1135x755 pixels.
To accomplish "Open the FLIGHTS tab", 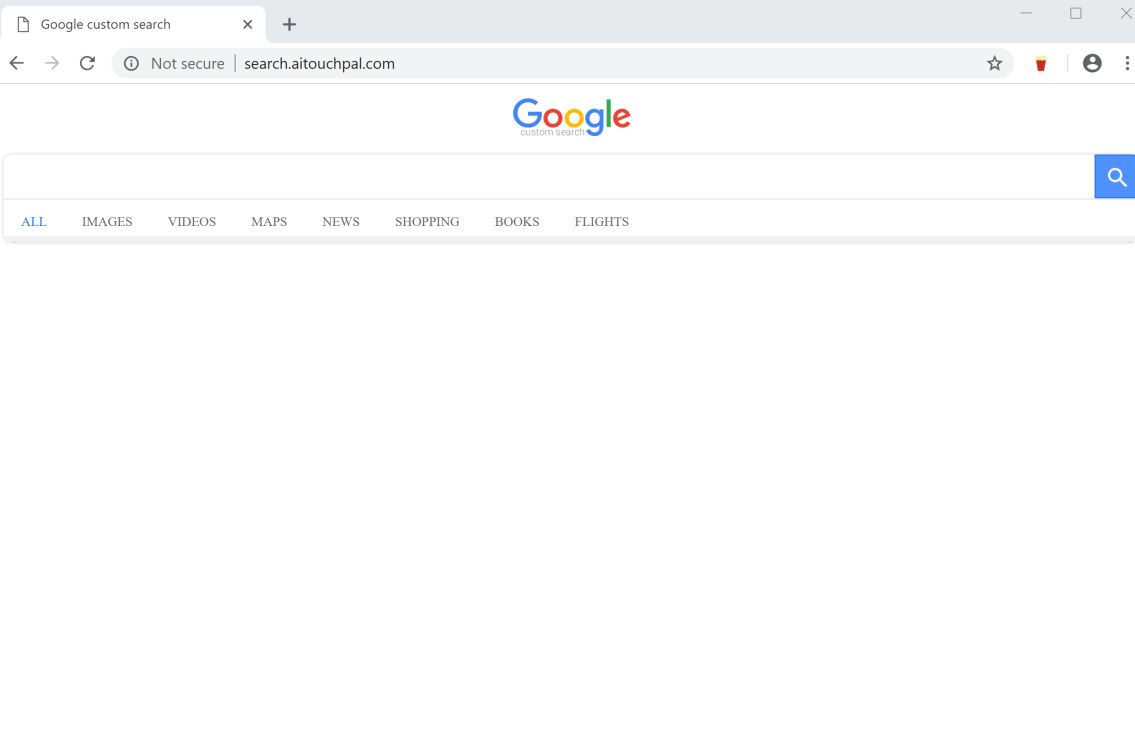I will click(x=602, y=222).
